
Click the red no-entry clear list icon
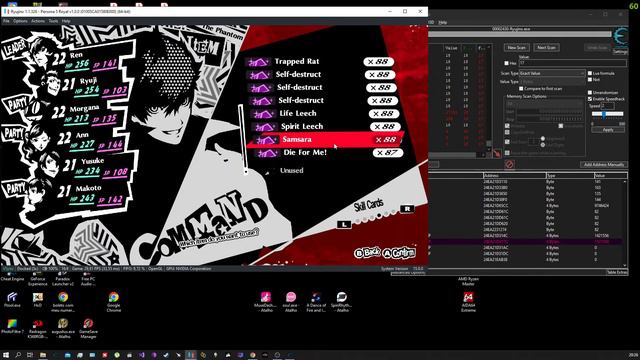pyautogui.click(x=509, y=164)
